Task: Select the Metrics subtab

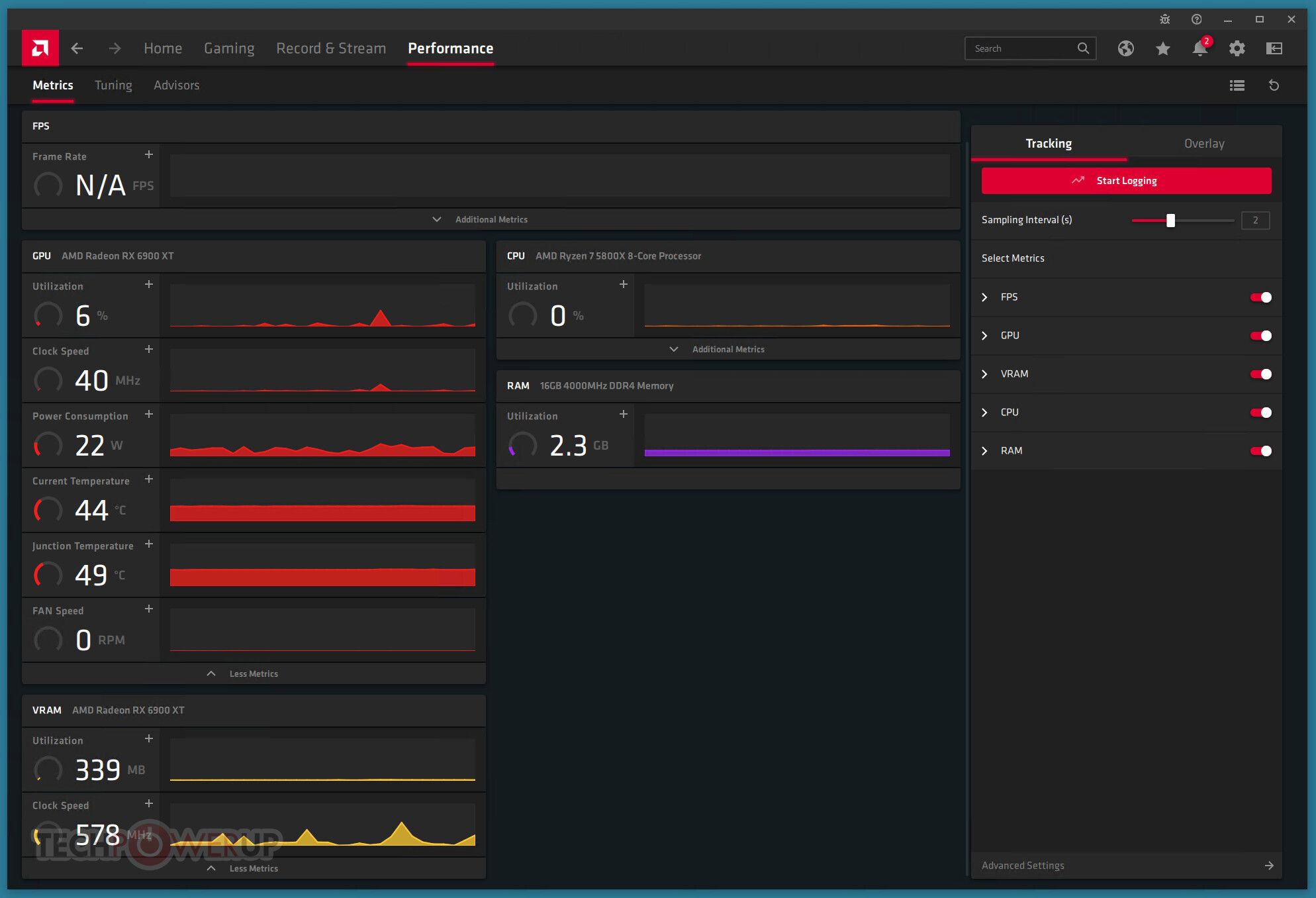Action: coord(53,85)
